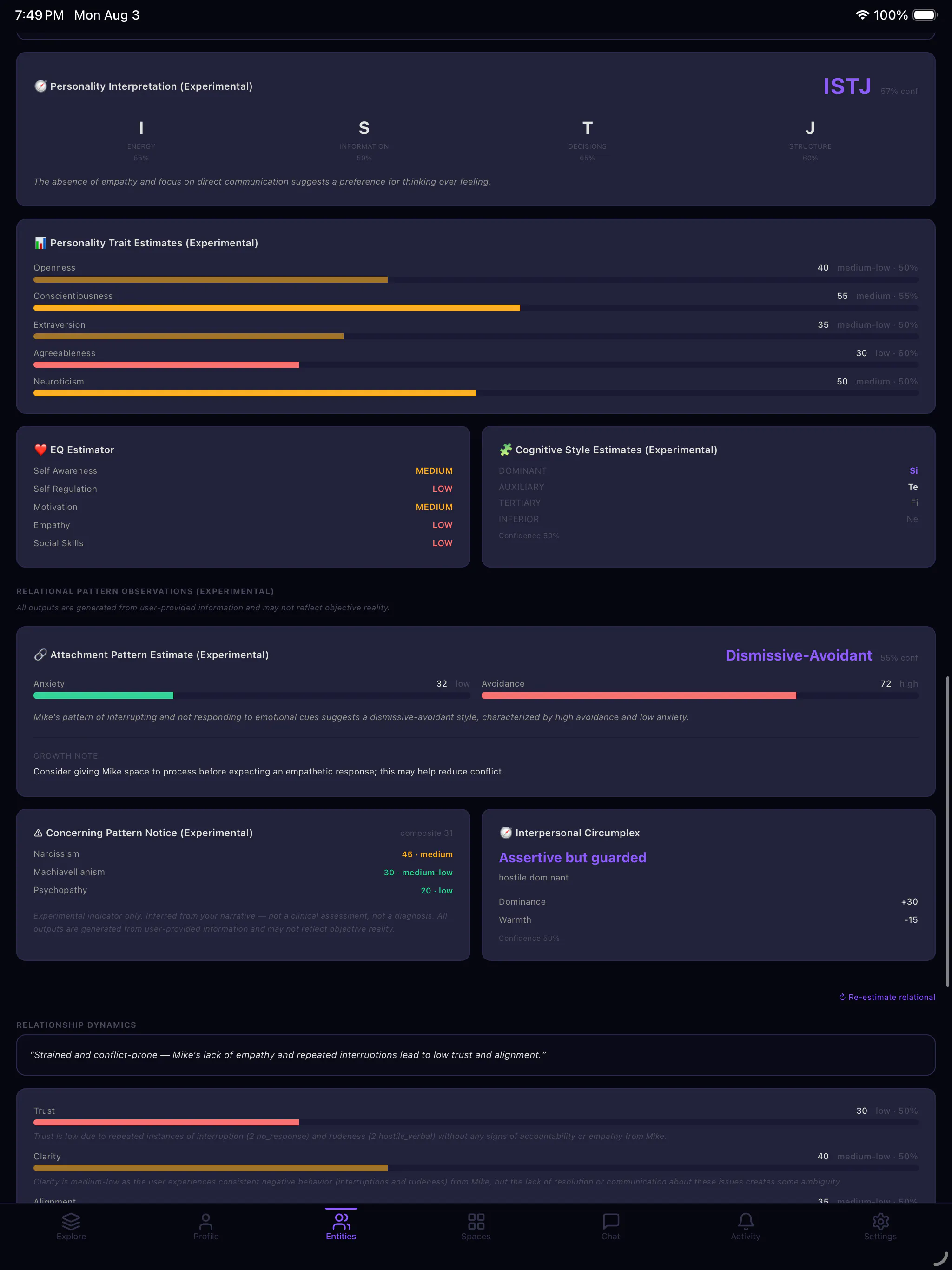The width and height of the screenshot is (952, 1270).
Task: Tap the Wi-Fi status icon
Action: tap(862, 15)
